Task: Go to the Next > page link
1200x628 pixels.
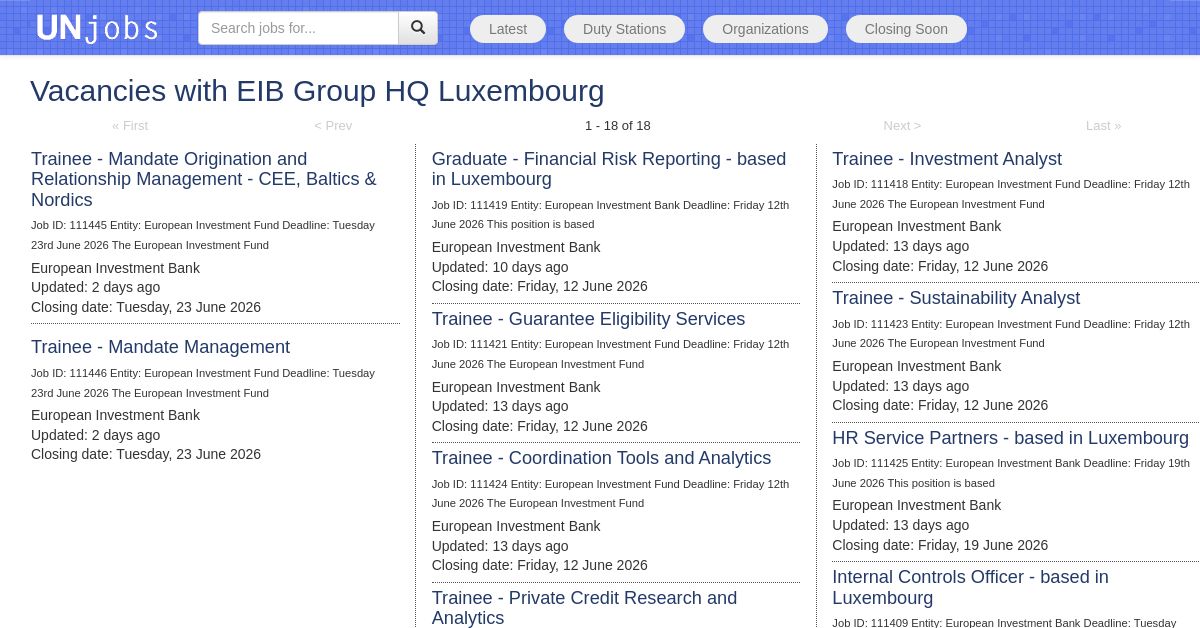Action: pos(902,125)
